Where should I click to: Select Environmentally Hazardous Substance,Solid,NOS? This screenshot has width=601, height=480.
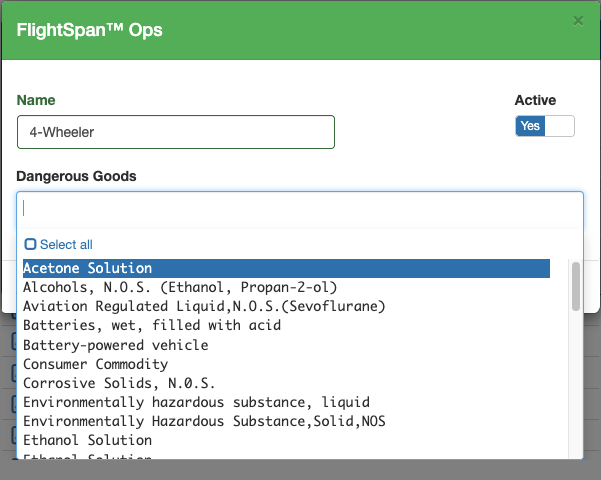click(x=286, y=421)
